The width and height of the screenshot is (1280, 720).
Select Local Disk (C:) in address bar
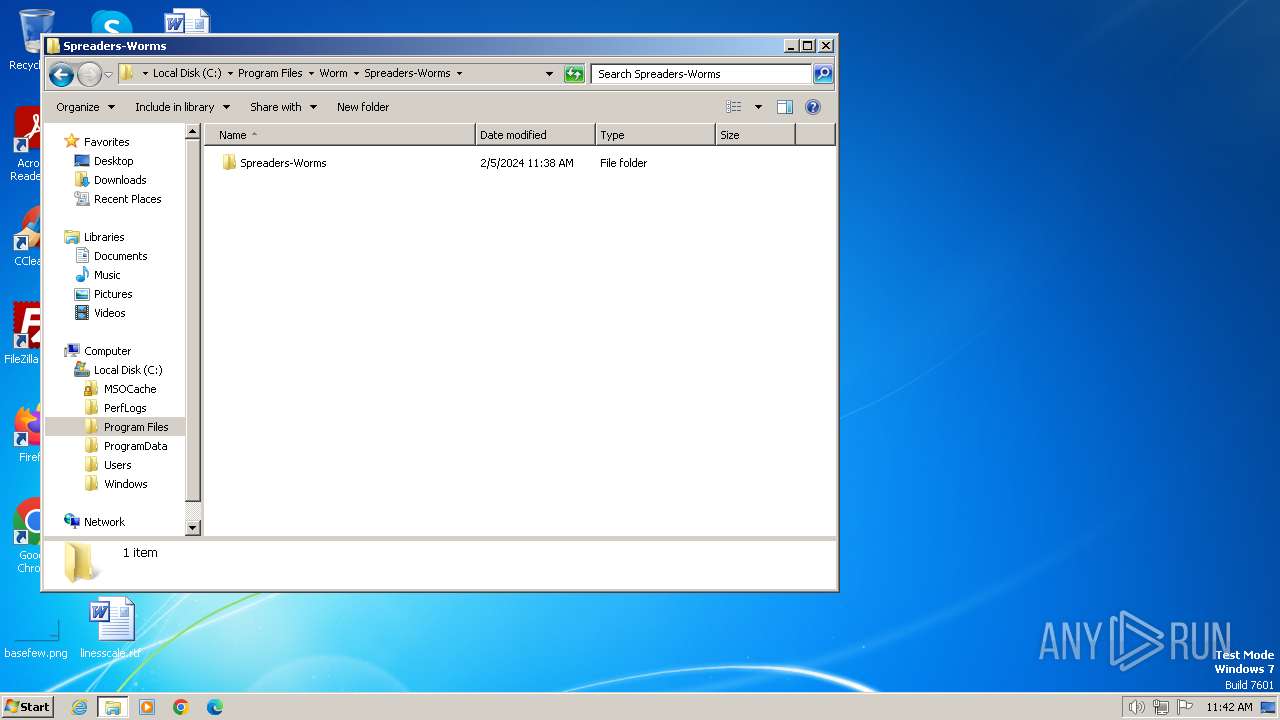pos(187,73)
